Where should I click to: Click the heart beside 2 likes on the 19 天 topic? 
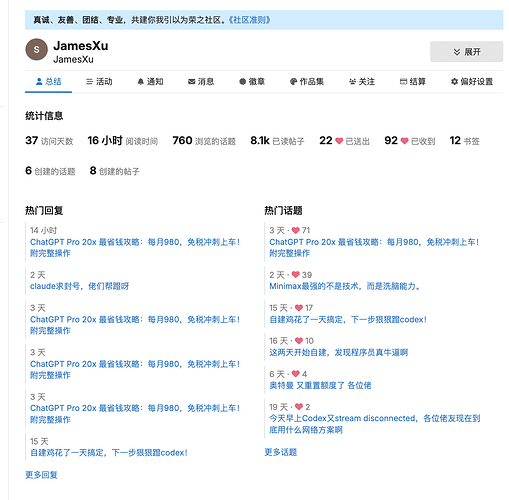pyautogui.click(x=299, y=407)
